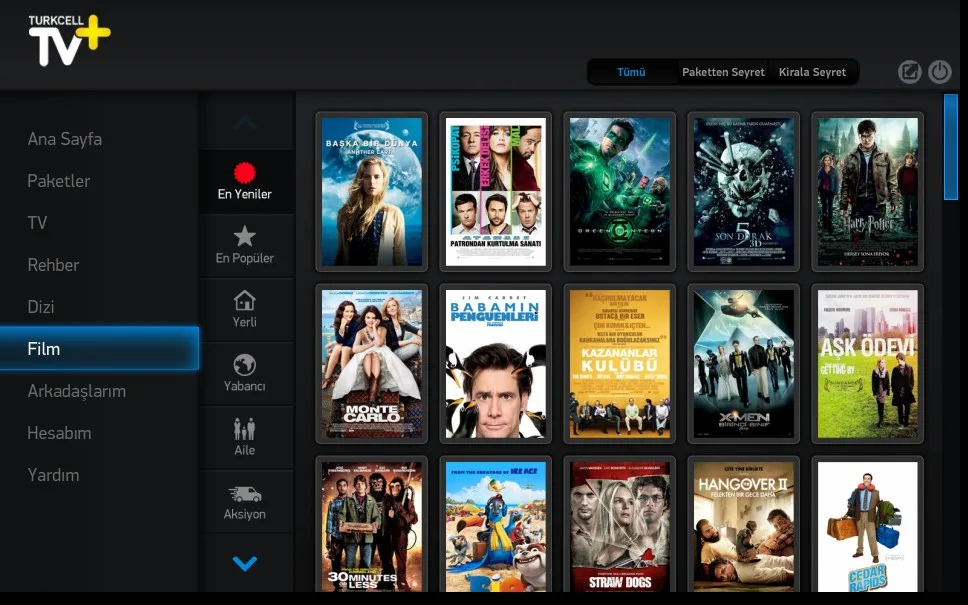
Task: Select the En Yeniler red dot icon
Action: 244,173
